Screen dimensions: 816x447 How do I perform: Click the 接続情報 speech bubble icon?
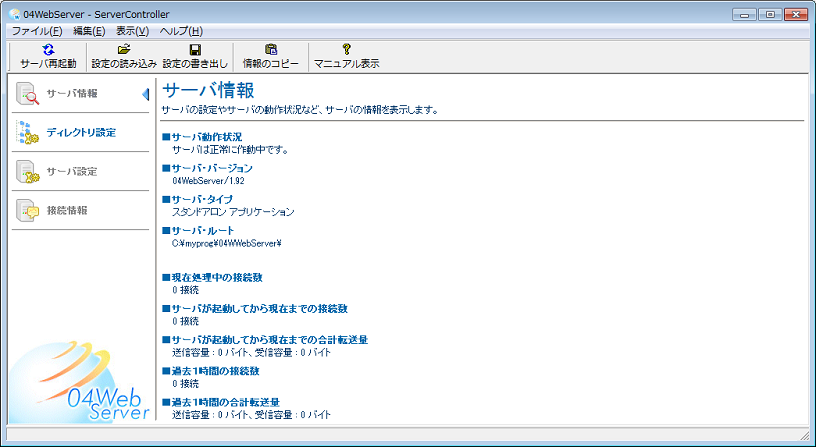pos(28,210)
